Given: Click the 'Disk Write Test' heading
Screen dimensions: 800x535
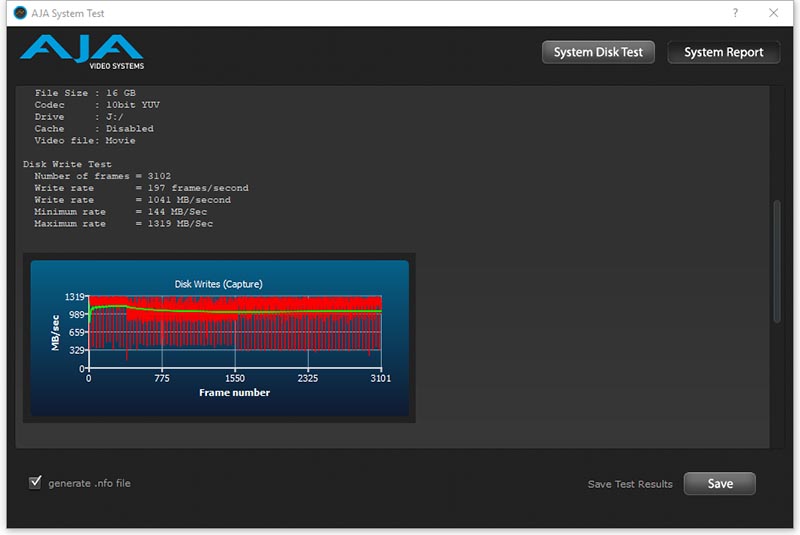Looking at the screenshot, I should point(67,164).
